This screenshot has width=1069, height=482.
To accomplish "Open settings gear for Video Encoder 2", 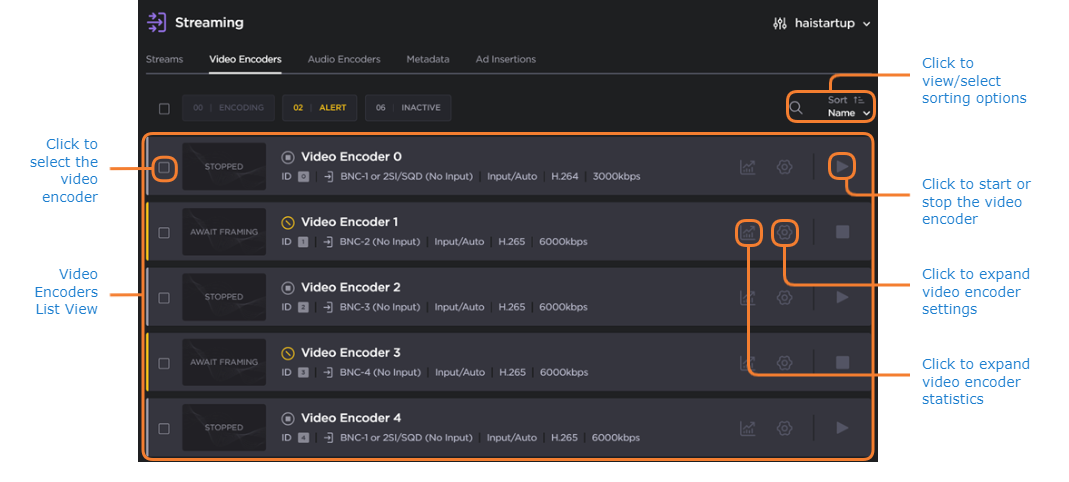I will click(x=785, y=298).
